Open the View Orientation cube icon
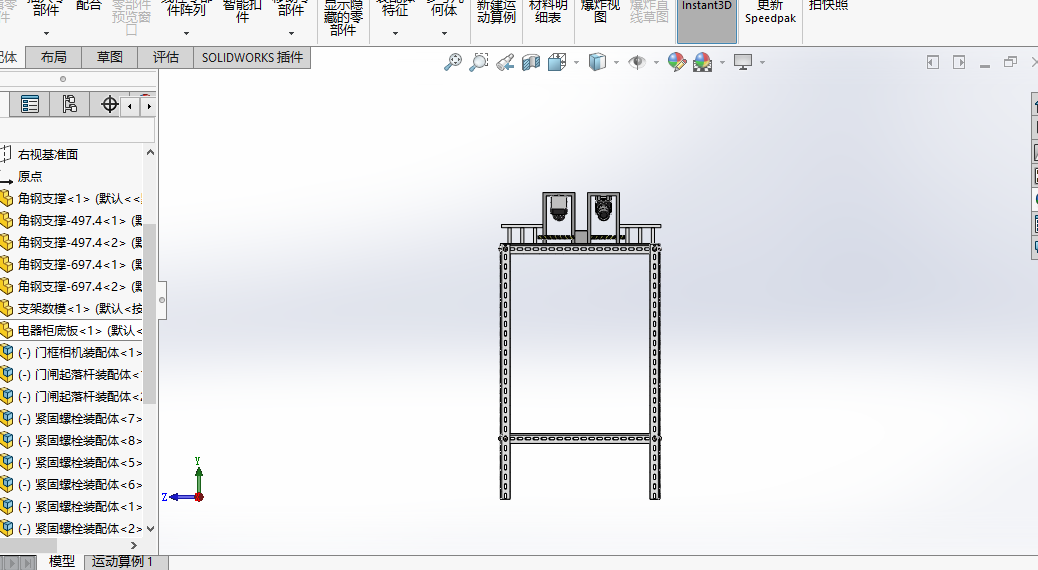The height and width of the screenshot is (570, 1038). tap(557, 62)
